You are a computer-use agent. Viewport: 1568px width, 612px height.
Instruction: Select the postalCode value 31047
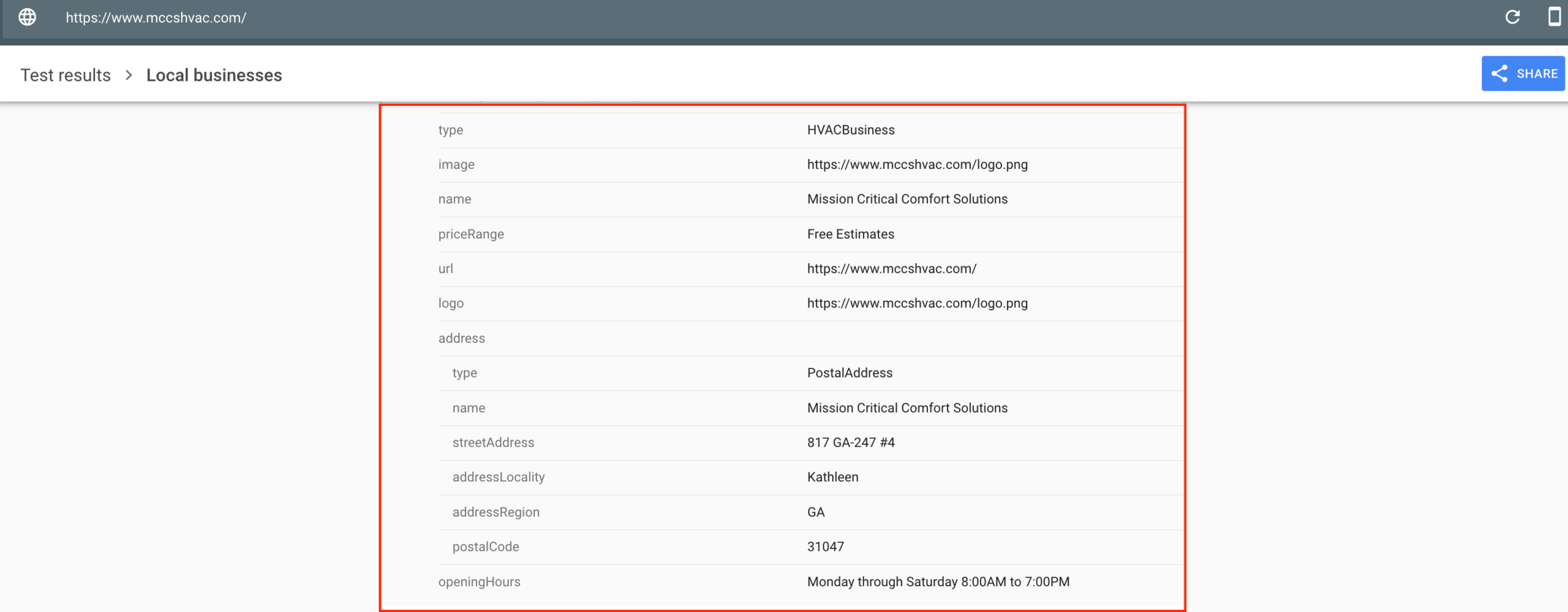[x=825, y=547]
